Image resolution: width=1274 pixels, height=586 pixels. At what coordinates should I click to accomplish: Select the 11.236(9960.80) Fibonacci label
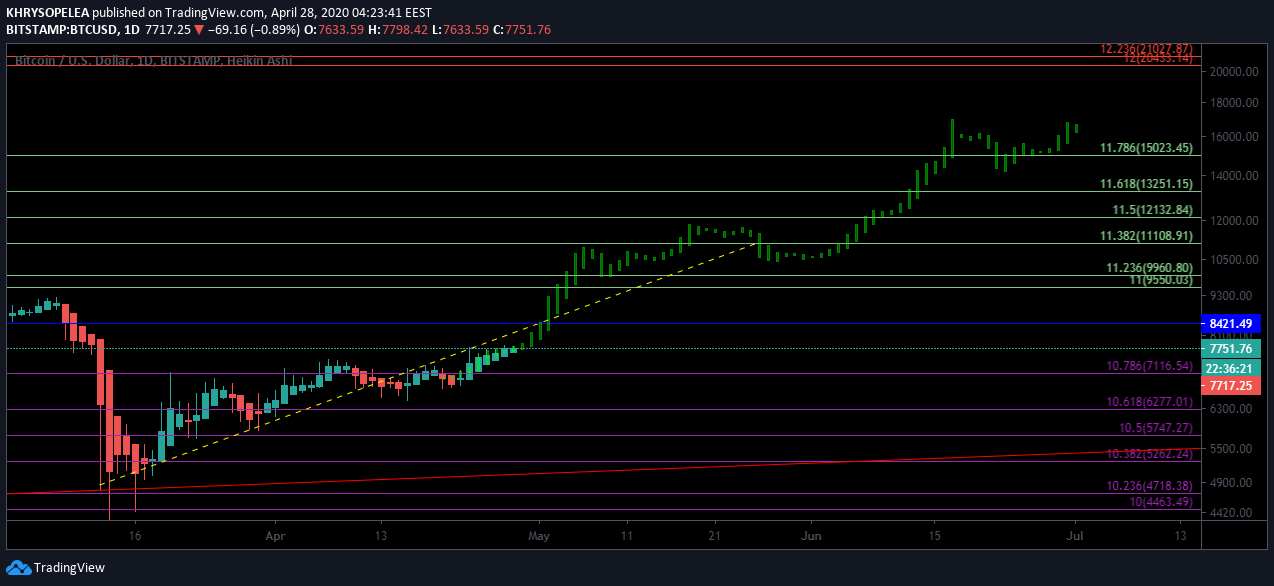click(1149, 268)
